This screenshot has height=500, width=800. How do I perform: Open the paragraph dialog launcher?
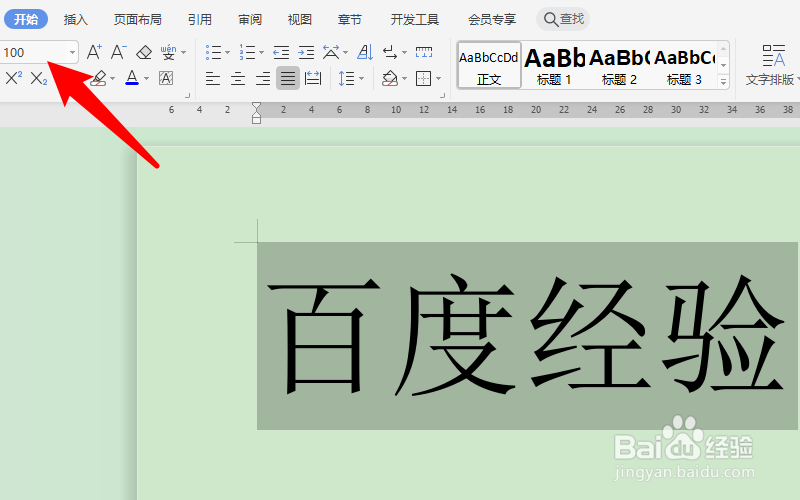click(442, 95)
